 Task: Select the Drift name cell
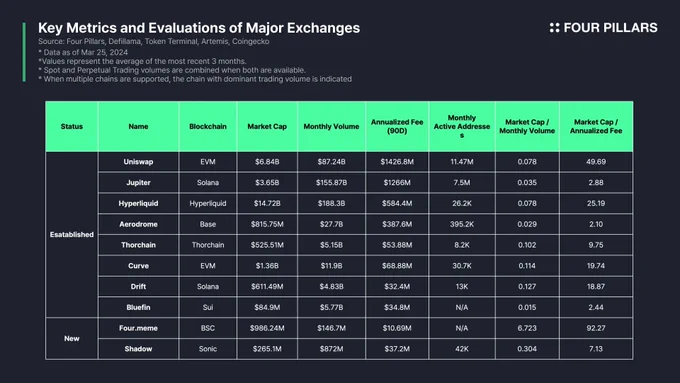138,287
